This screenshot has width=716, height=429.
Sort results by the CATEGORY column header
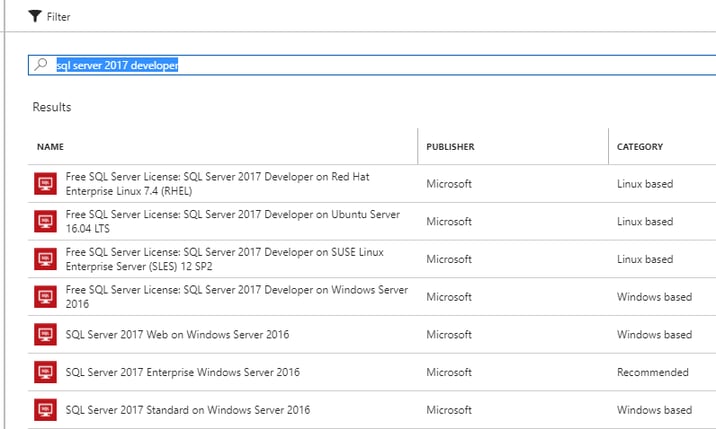640,147
